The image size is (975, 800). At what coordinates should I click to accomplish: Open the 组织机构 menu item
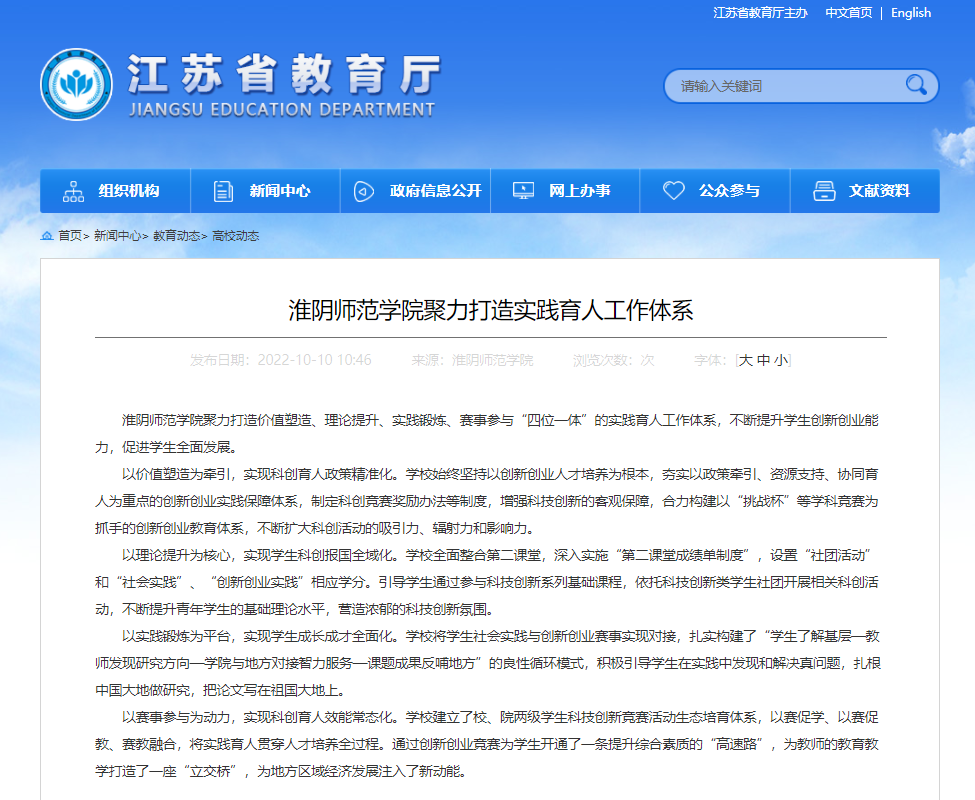coord(116,191)
